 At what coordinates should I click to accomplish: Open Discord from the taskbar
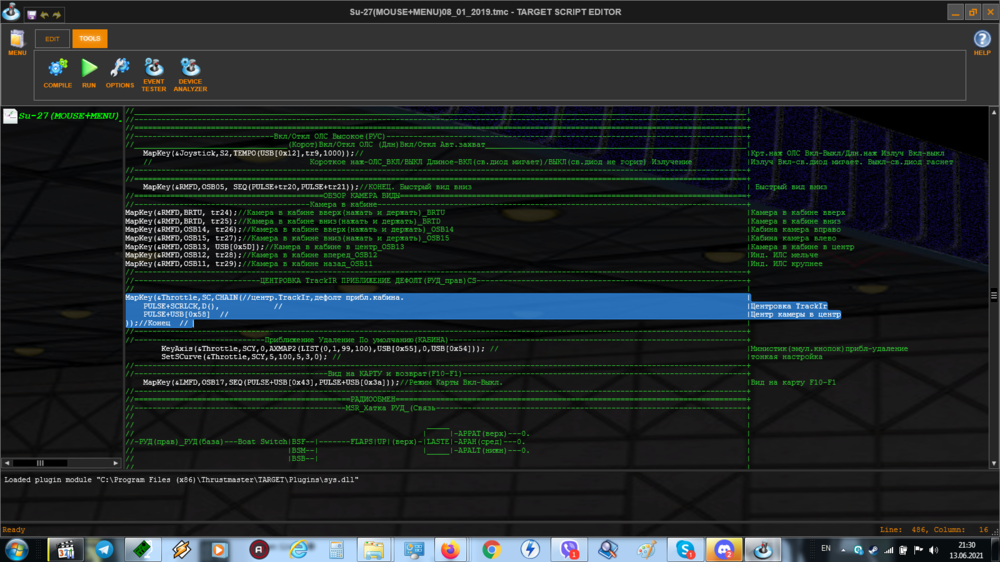click(x=724, y=550)
